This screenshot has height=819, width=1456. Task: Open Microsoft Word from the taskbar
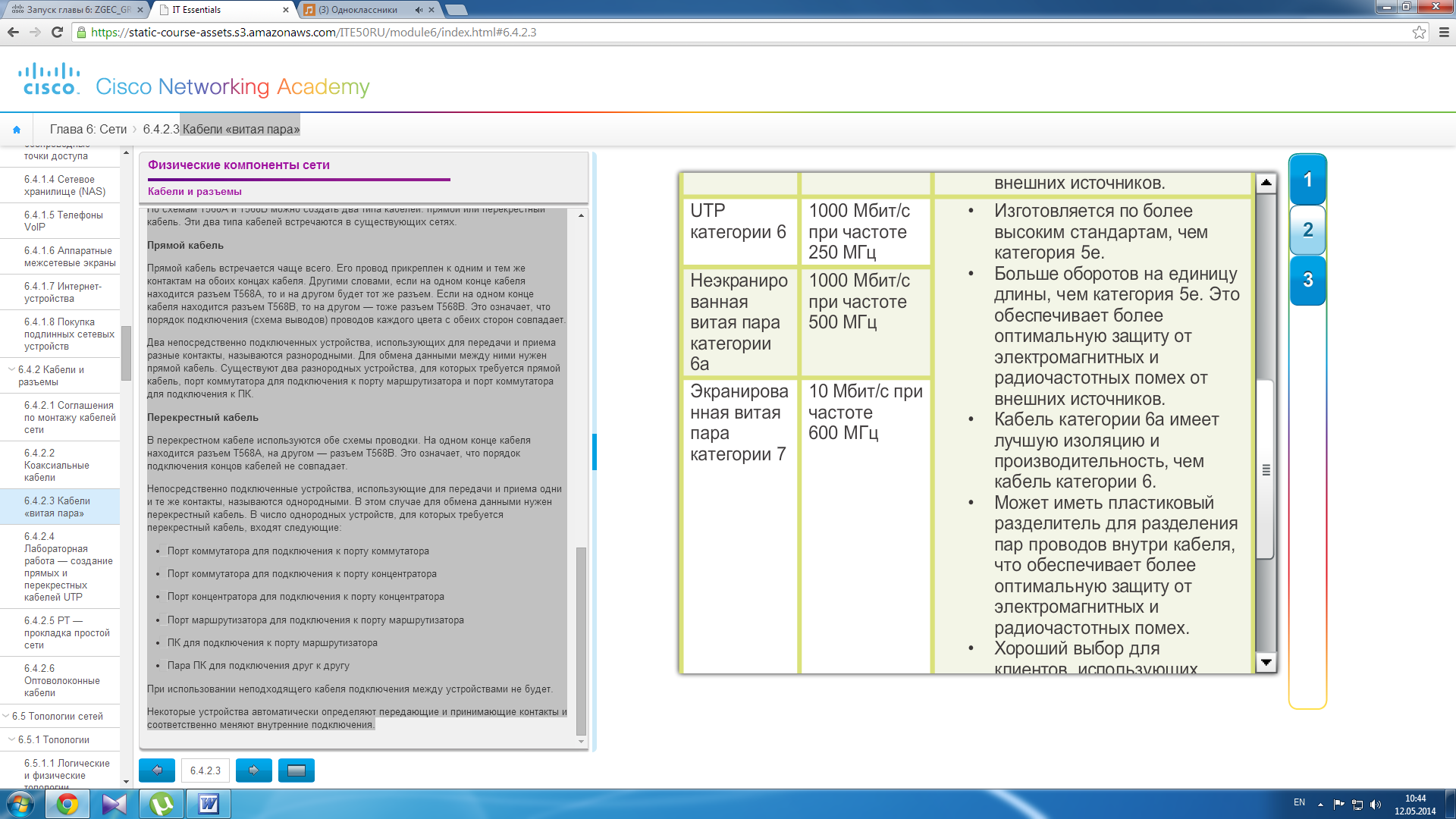[x=209, y=804]
